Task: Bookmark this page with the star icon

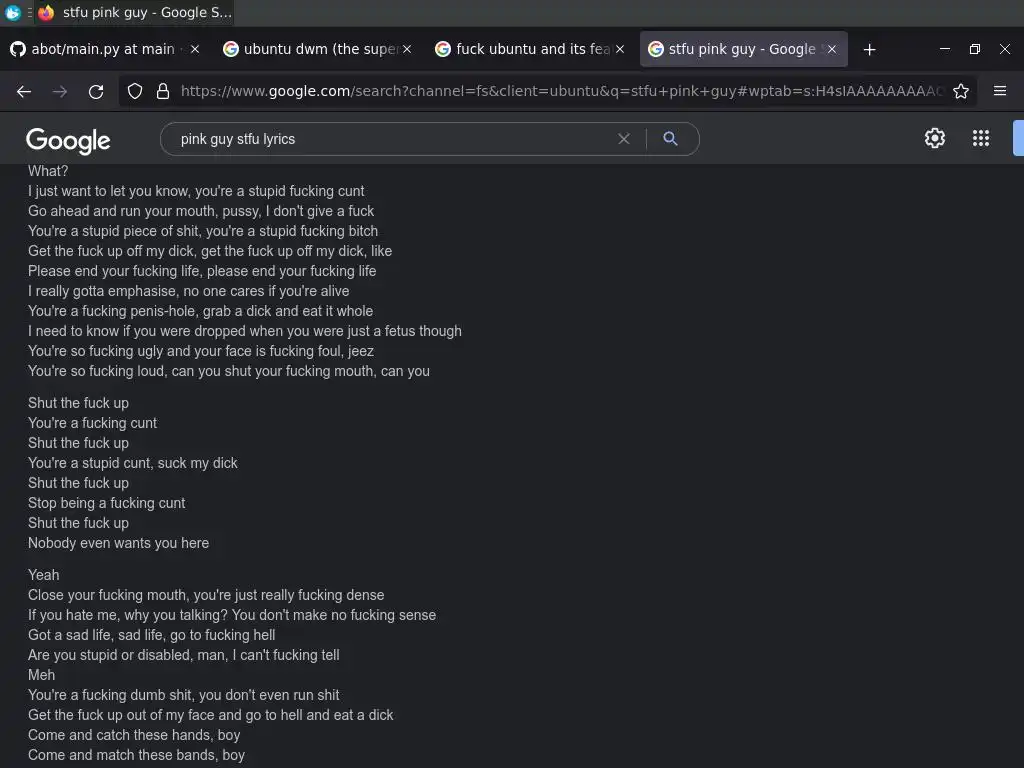Action: [x=961, y=91]
